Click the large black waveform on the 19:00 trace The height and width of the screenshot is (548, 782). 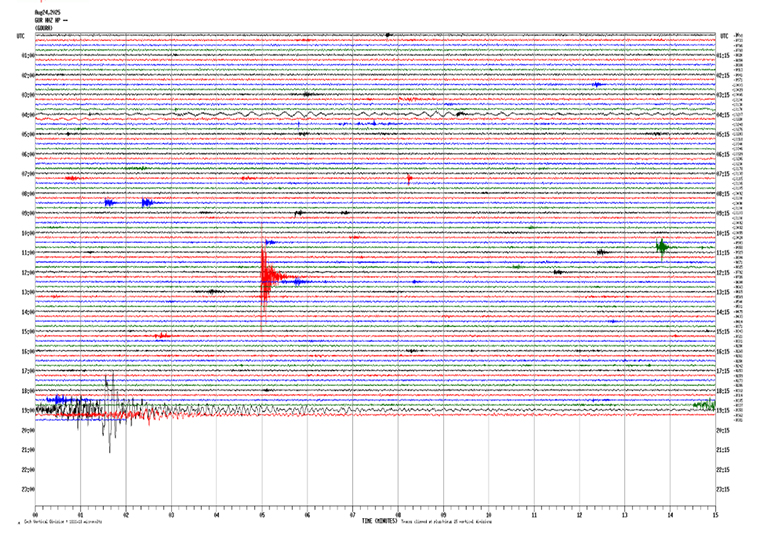[110, 410]
